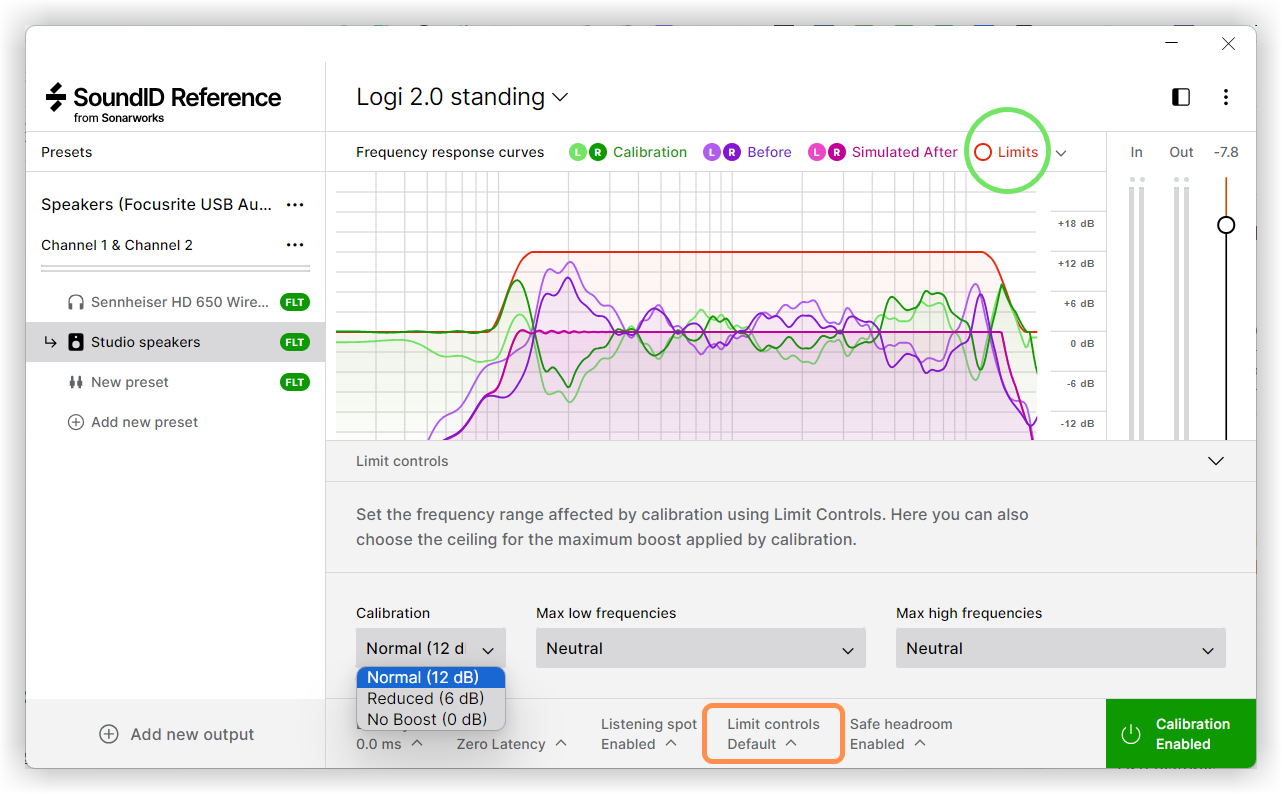Toggle Simulated After right channel curve
This screenshot has width=1282, height=794.
coord(836,152)
